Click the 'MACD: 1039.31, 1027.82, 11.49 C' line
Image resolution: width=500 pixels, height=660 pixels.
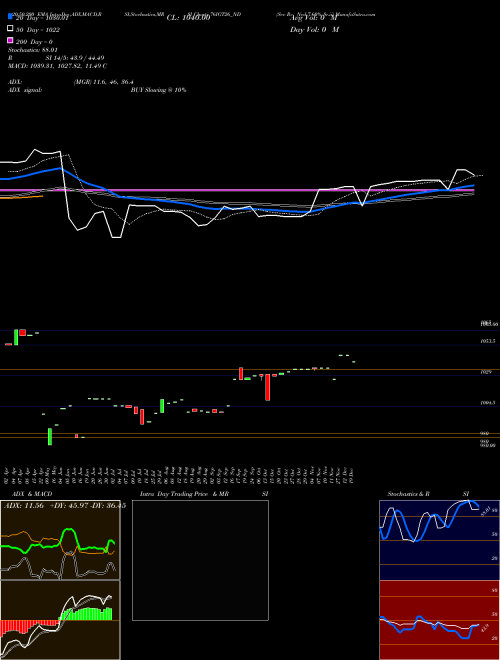57,66
